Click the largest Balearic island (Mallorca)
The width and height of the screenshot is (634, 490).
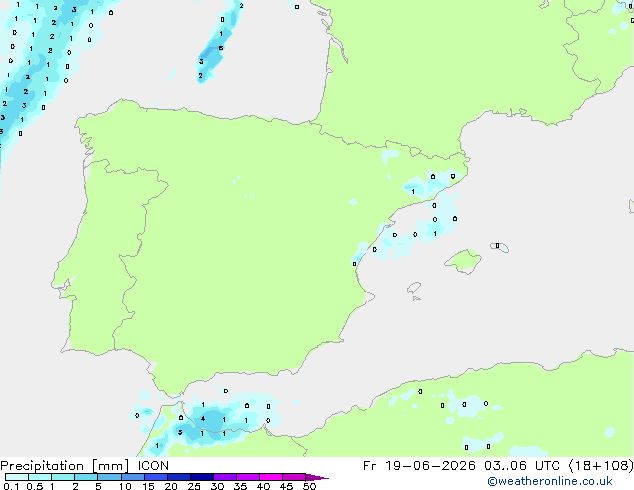463,261
